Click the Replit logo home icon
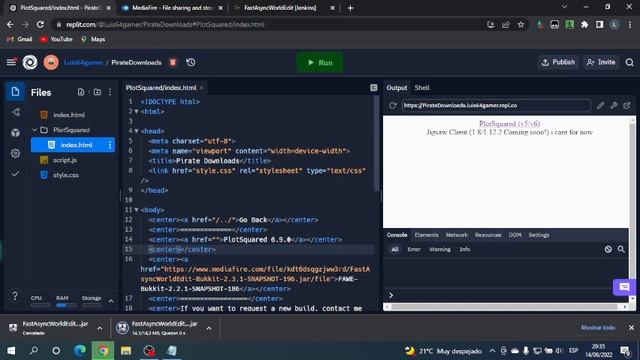640x360 pixels. click(30, 62)
